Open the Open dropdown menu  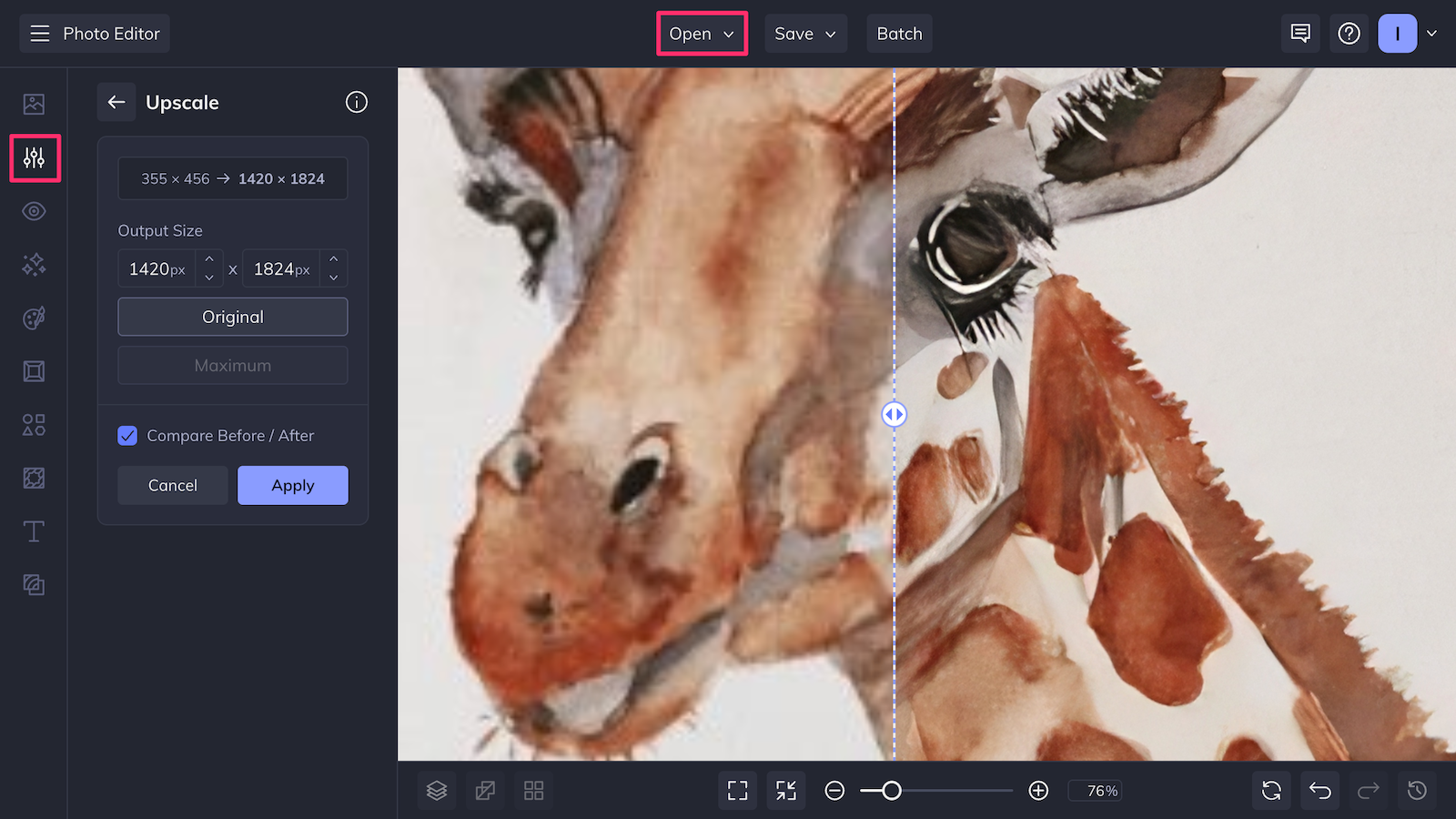pos(701,33)
